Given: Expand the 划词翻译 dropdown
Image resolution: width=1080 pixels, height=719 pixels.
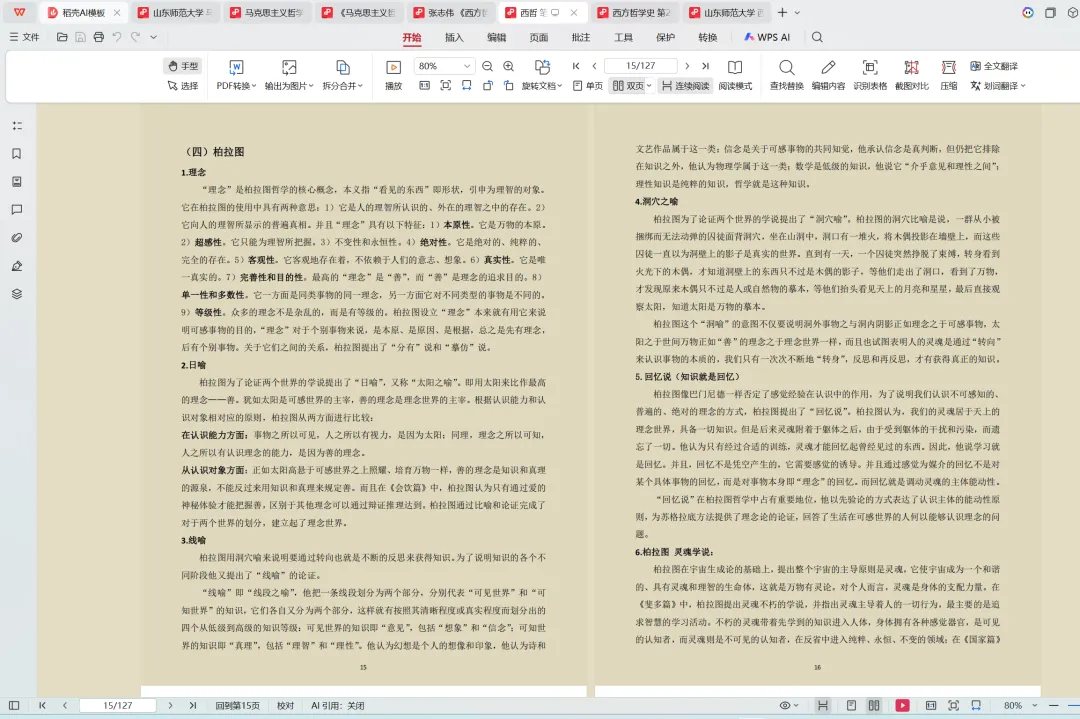Looking at the screenshot, I should (x=1024, y=86).
